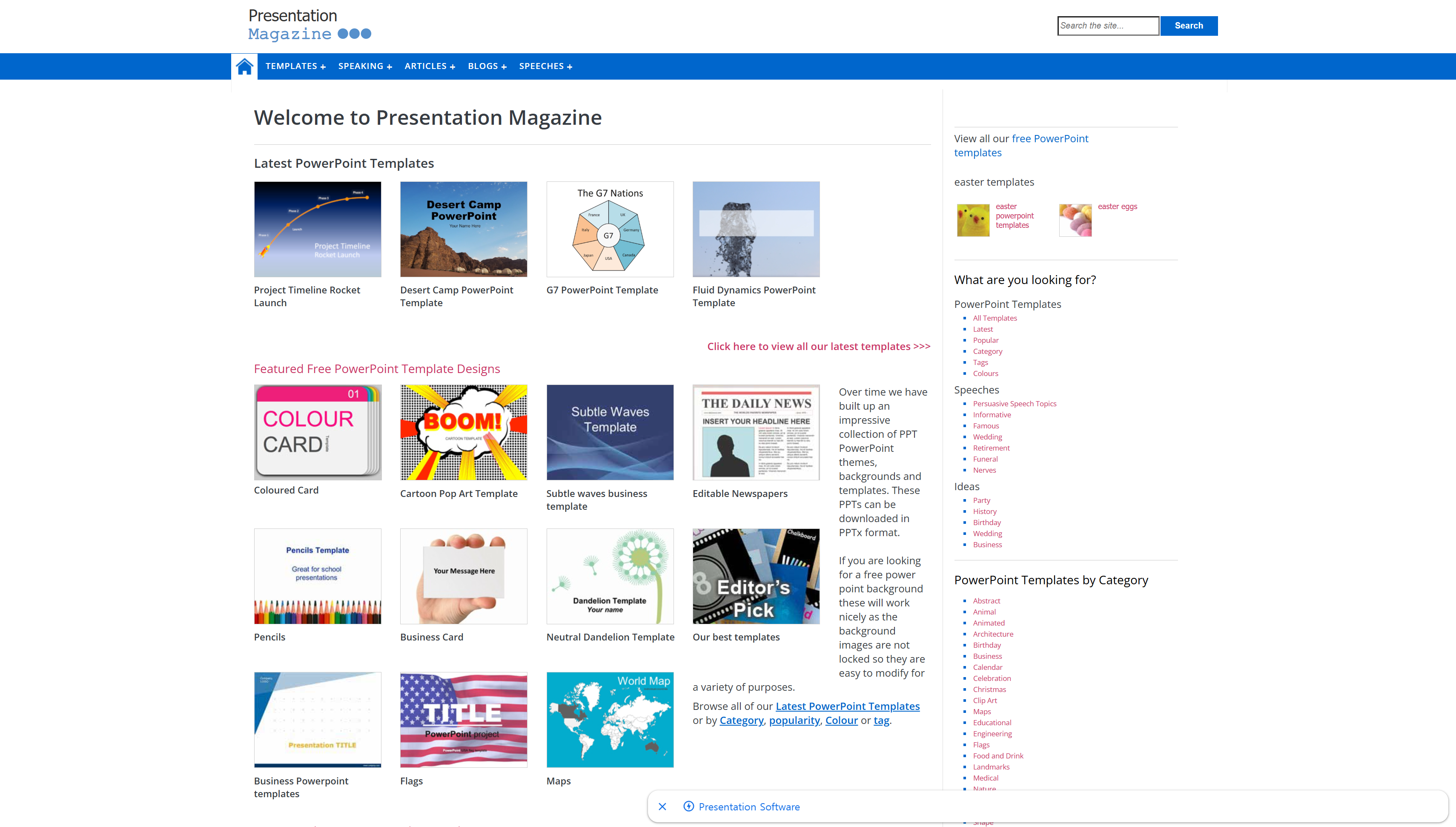The width and height of the screenshot is (1456, 827).
Task: Open the easter eggs thumbnail image
Action: (1075, 220)
